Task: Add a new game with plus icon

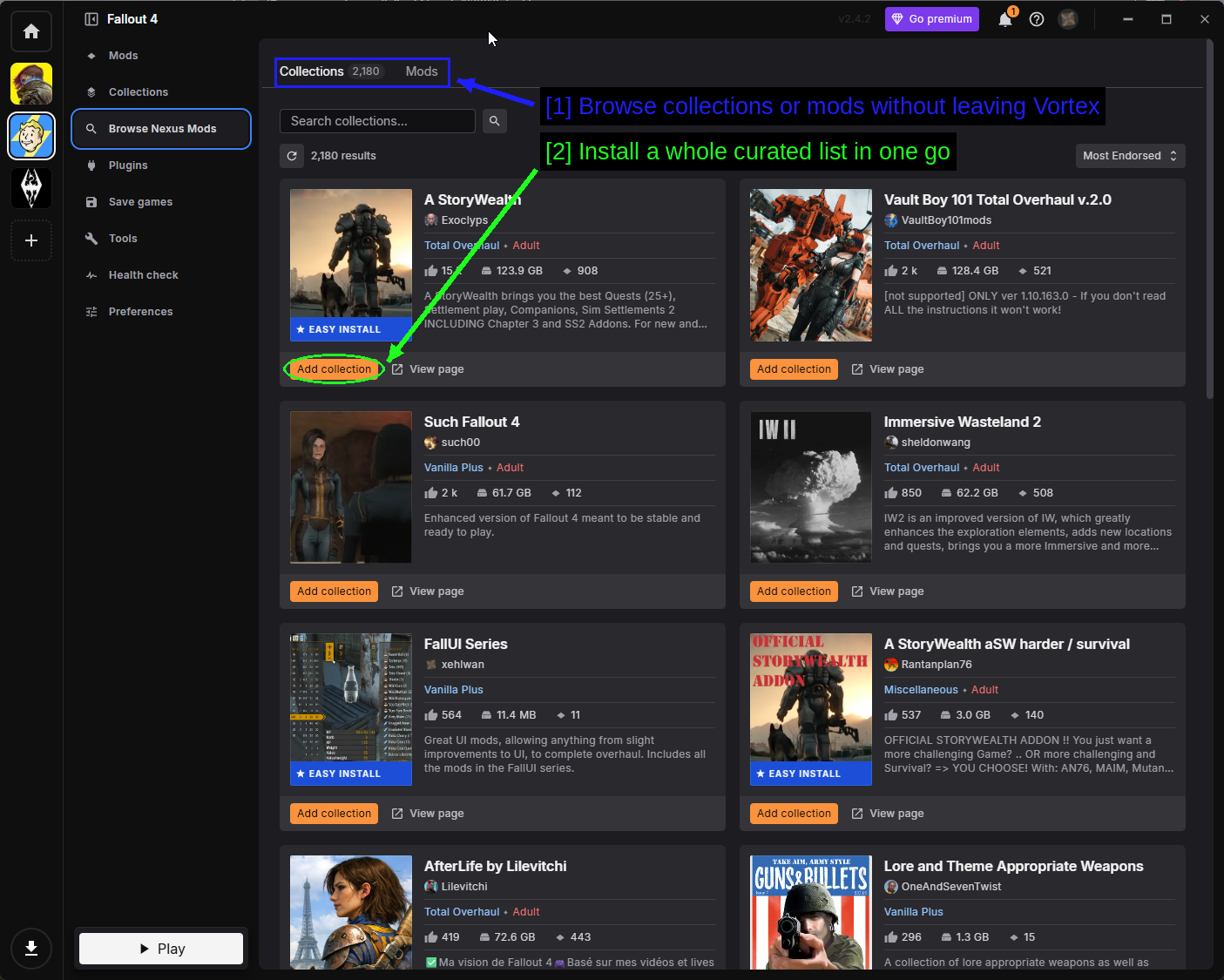Action: coord(31,240)
